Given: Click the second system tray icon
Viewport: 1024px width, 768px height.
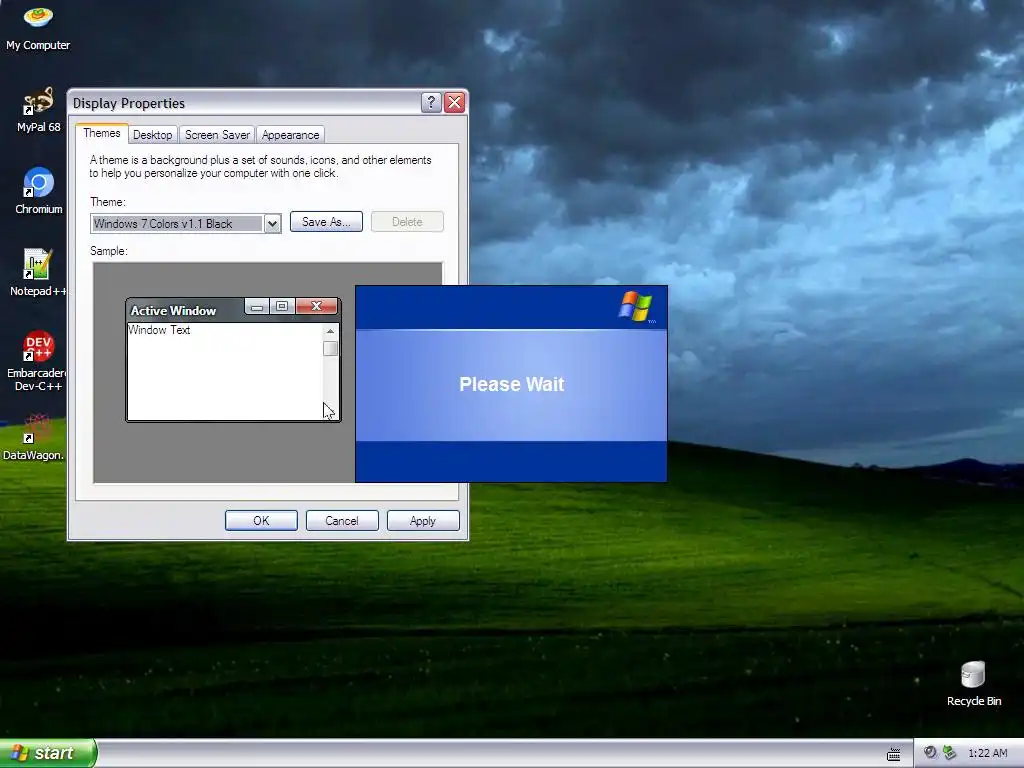Looking at the screenshot, I should pyautogui.click(x=950, y=753).
